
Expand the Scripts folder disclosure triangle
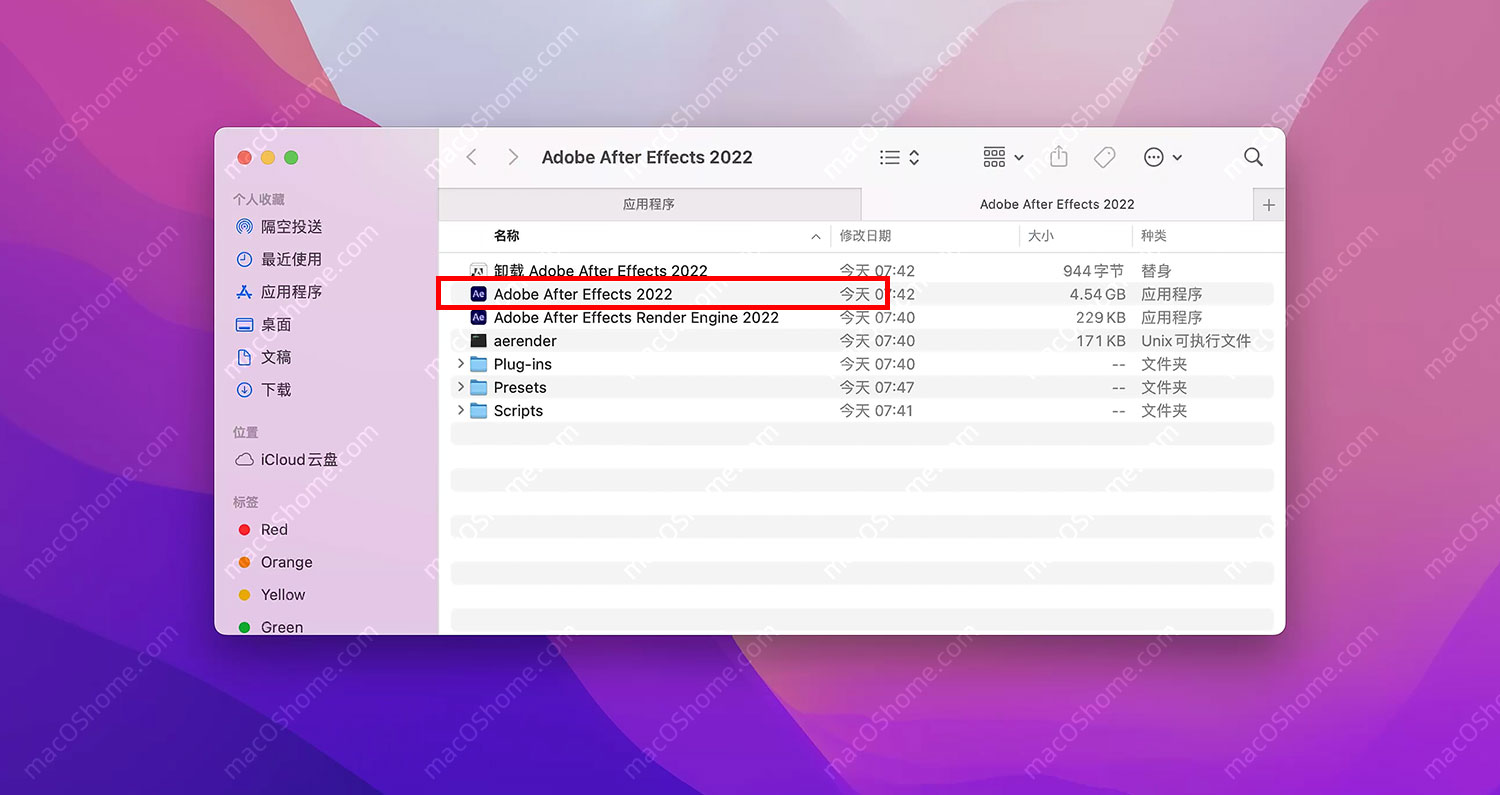point(460,410)
